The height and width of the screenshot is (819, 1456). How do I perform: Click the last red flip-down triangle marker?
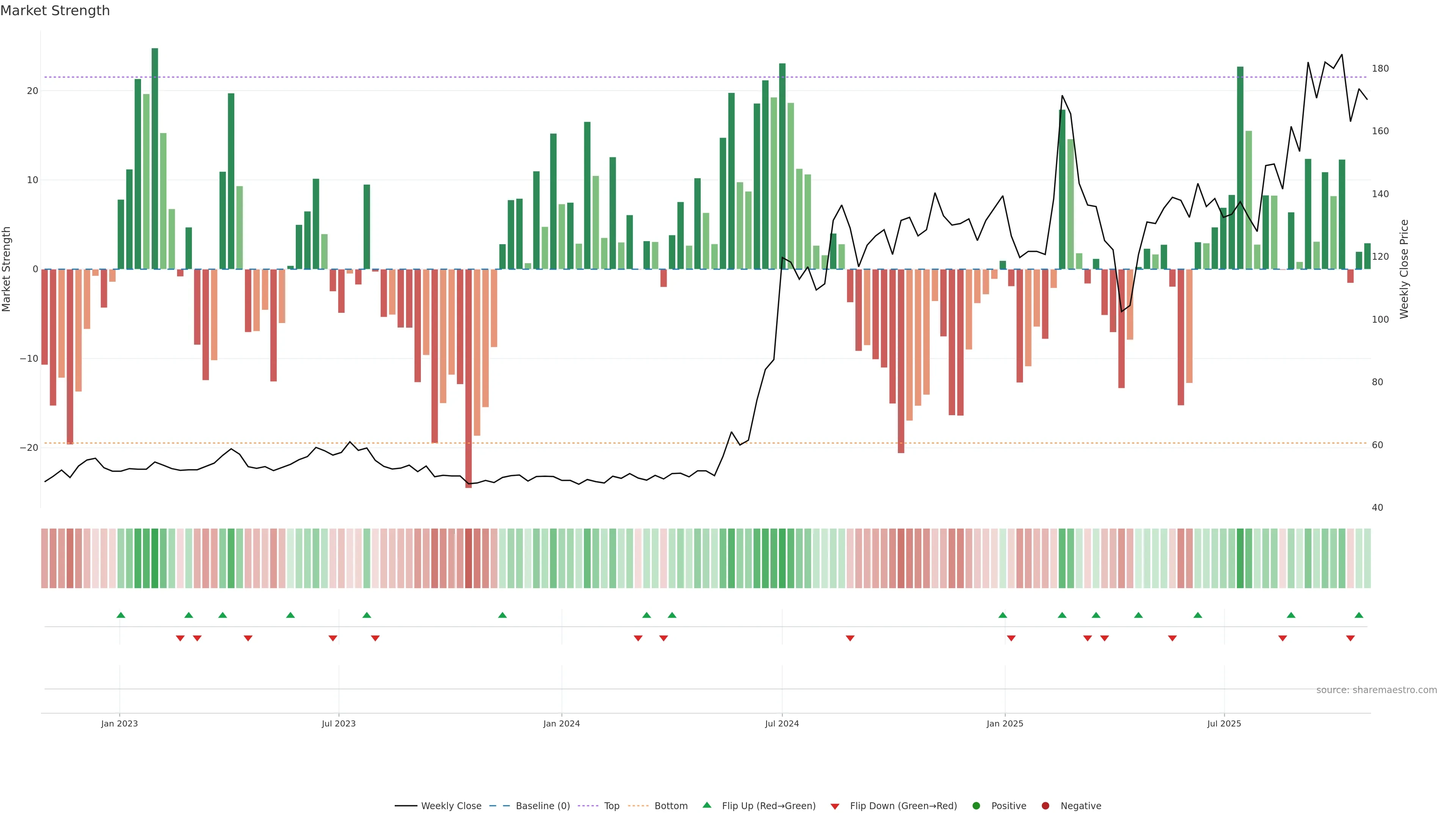coord(1350,638)
